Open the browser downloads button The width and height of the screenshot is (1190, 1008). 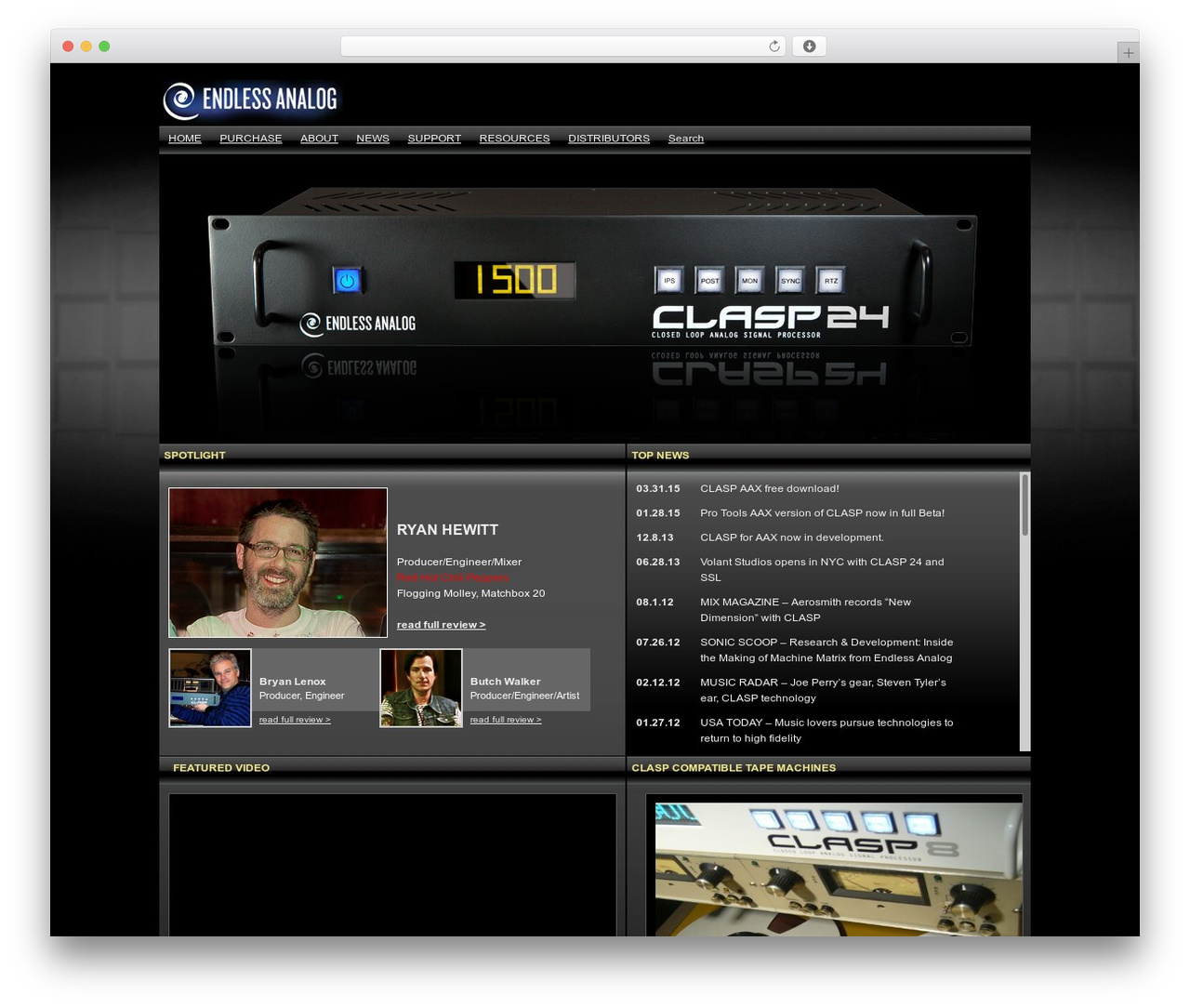809,46
